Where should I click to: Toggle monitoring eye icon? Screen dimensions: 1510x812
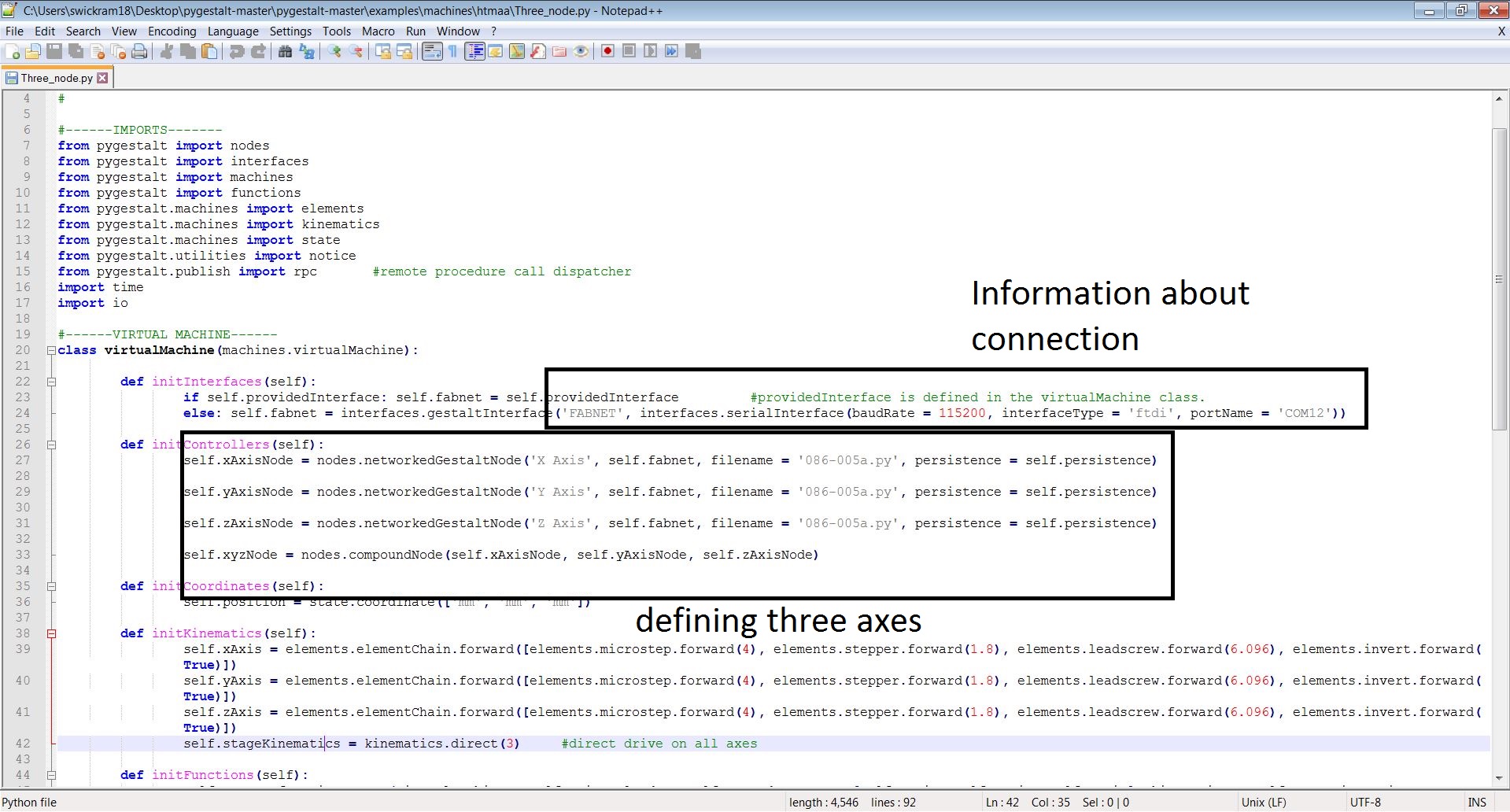[x=581, y=51]
